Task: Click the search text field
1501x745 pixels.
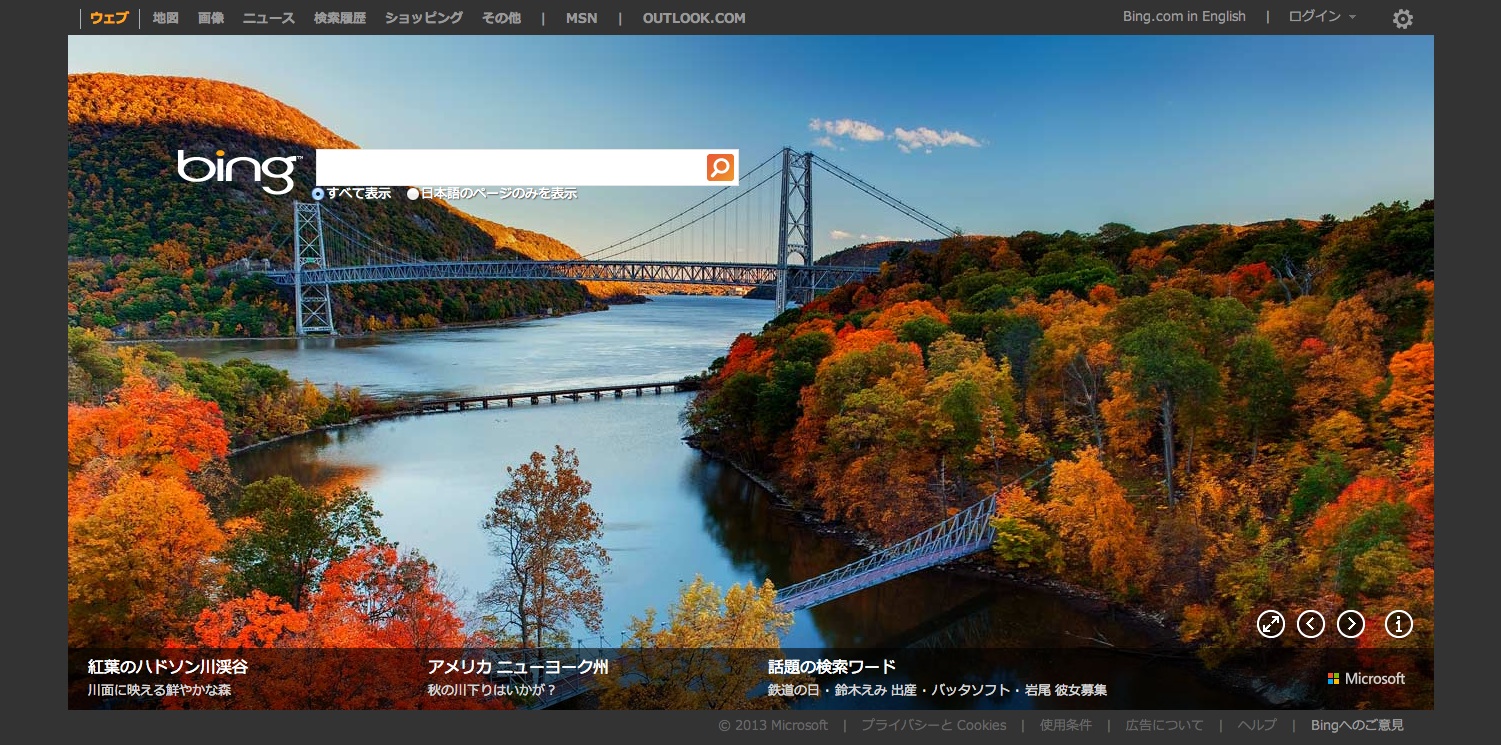Action: [510, 167]
